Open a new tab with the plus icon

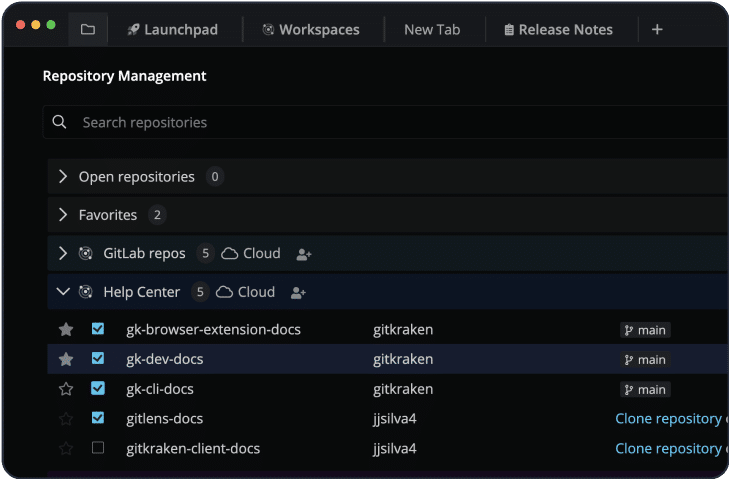click(x=657, y=29)
